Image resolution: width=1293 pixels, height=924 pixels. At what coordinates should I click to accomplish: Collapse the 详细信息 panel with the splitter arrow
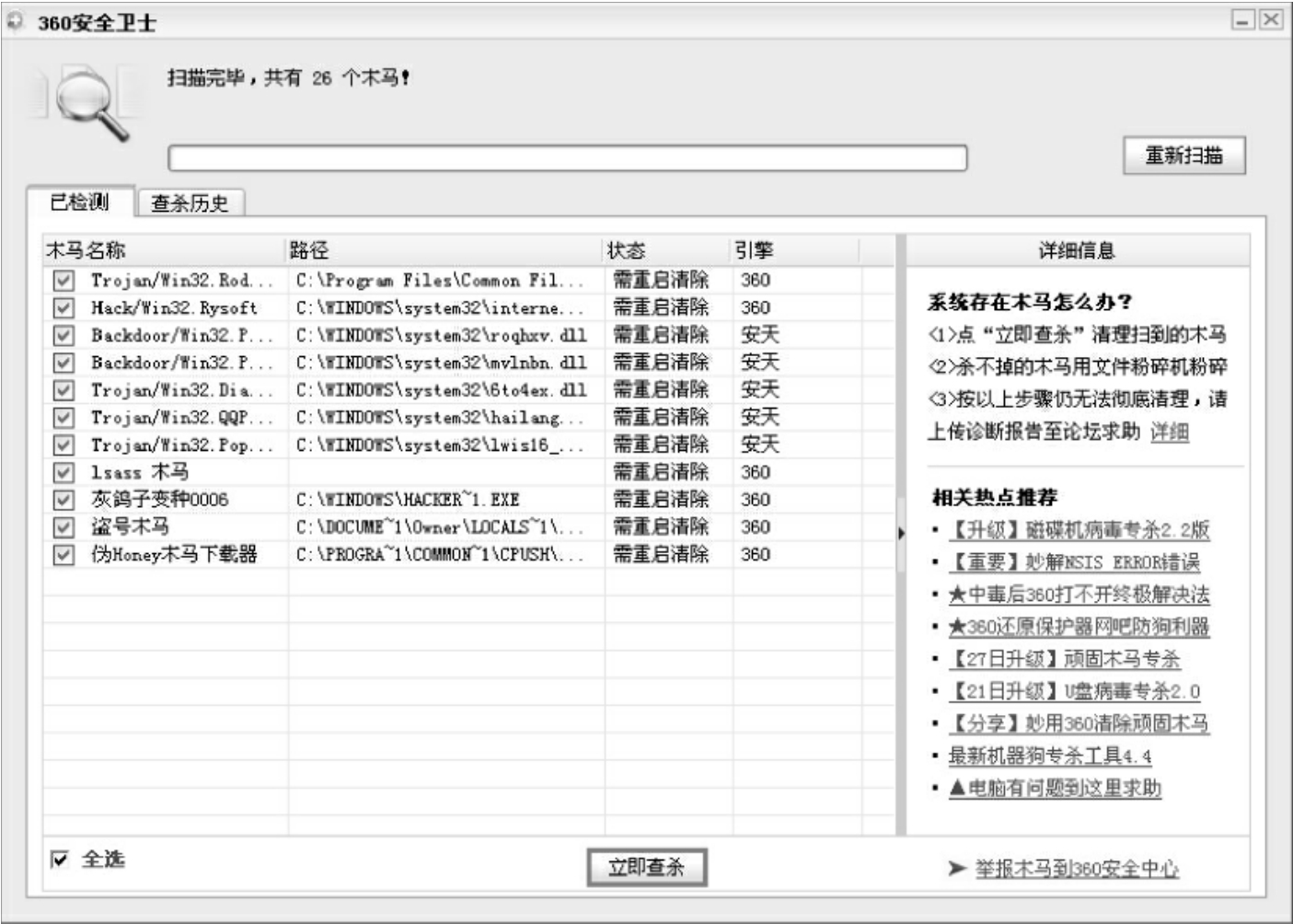pyautogui.click(x=901, y=533)
